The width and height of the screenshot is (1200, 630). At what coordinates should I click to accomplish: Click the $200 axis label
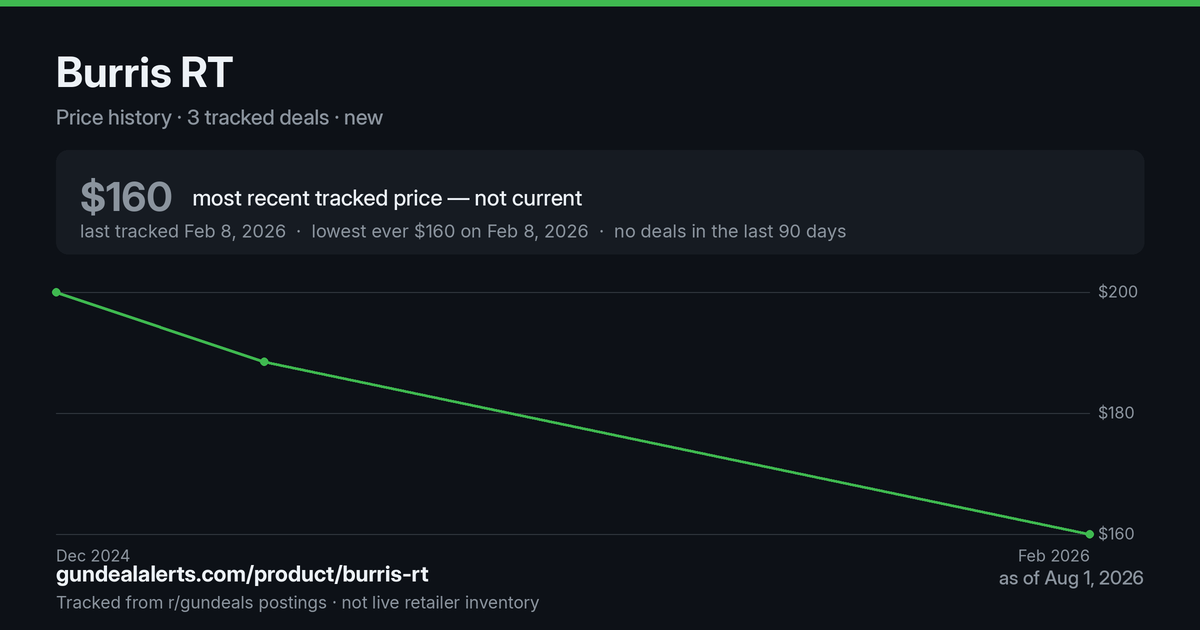1116,292
